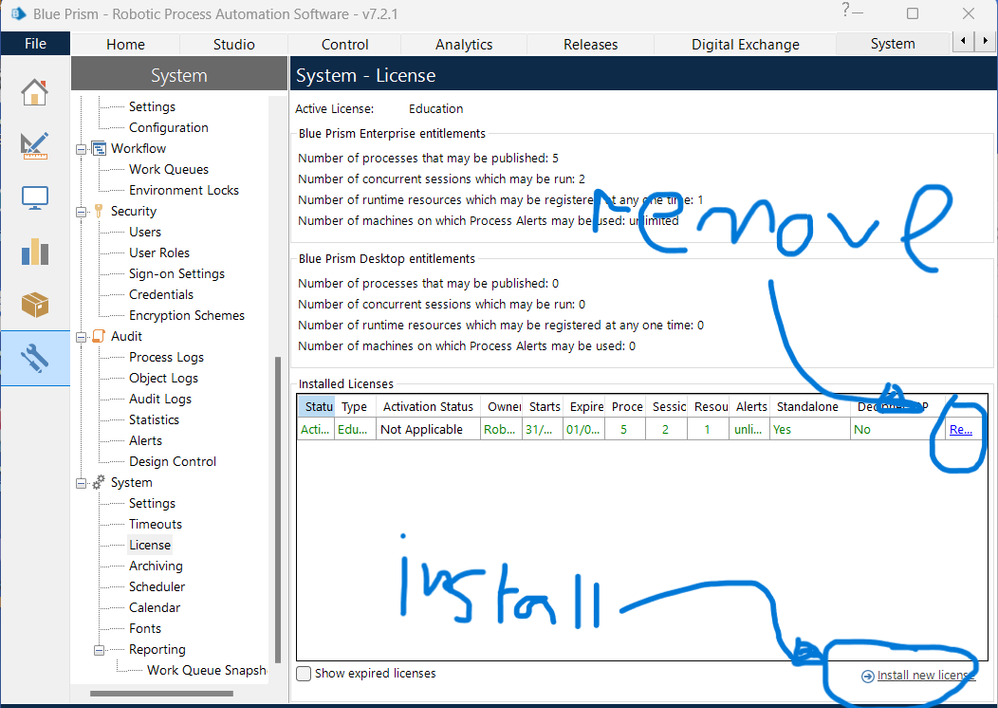The width and height of the screenshot is (998, 708).
Task: Open the Analytics bar chart icon
Action: [34, 251]
